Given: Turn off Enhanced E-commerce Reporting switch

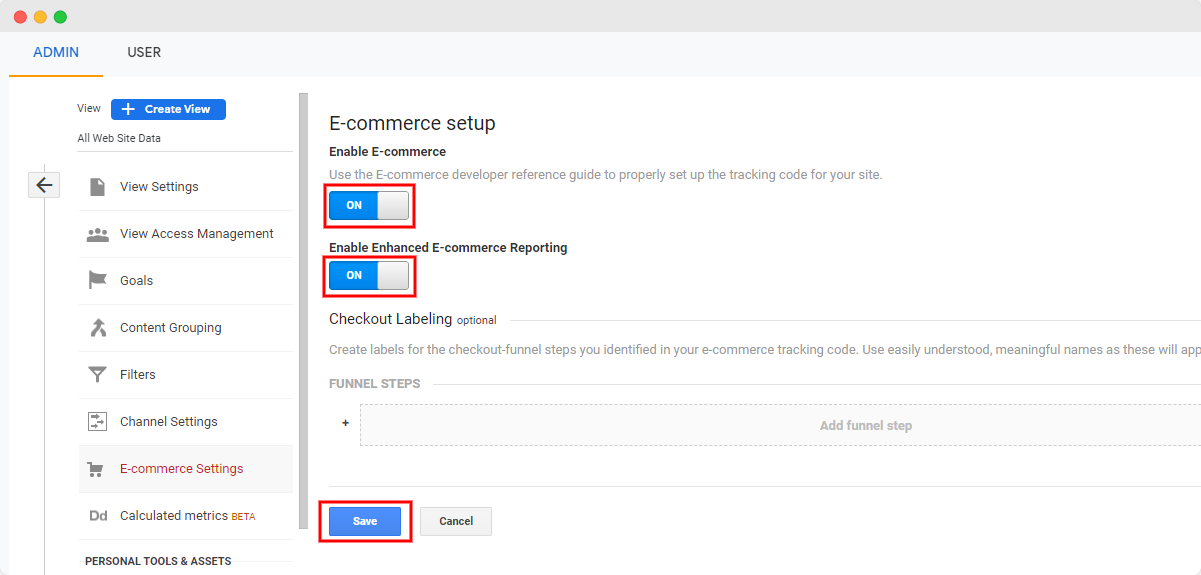Looking at the screenshot, I should [x=369, y=275].
